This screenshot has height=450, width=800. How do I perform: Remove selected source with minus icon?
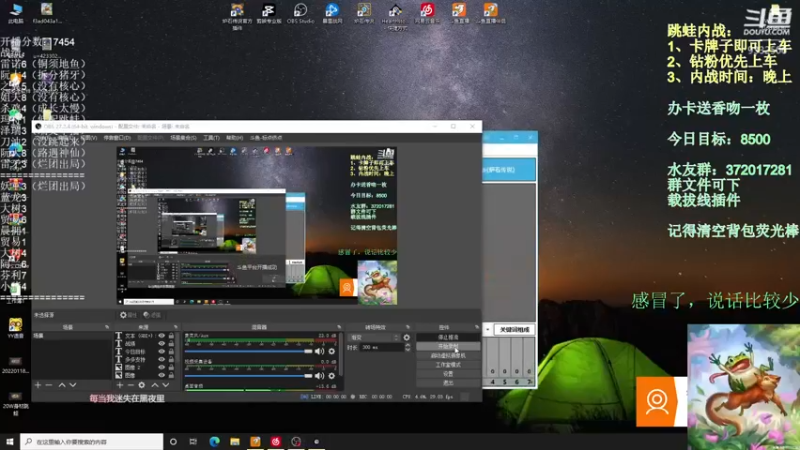point(131,385)
